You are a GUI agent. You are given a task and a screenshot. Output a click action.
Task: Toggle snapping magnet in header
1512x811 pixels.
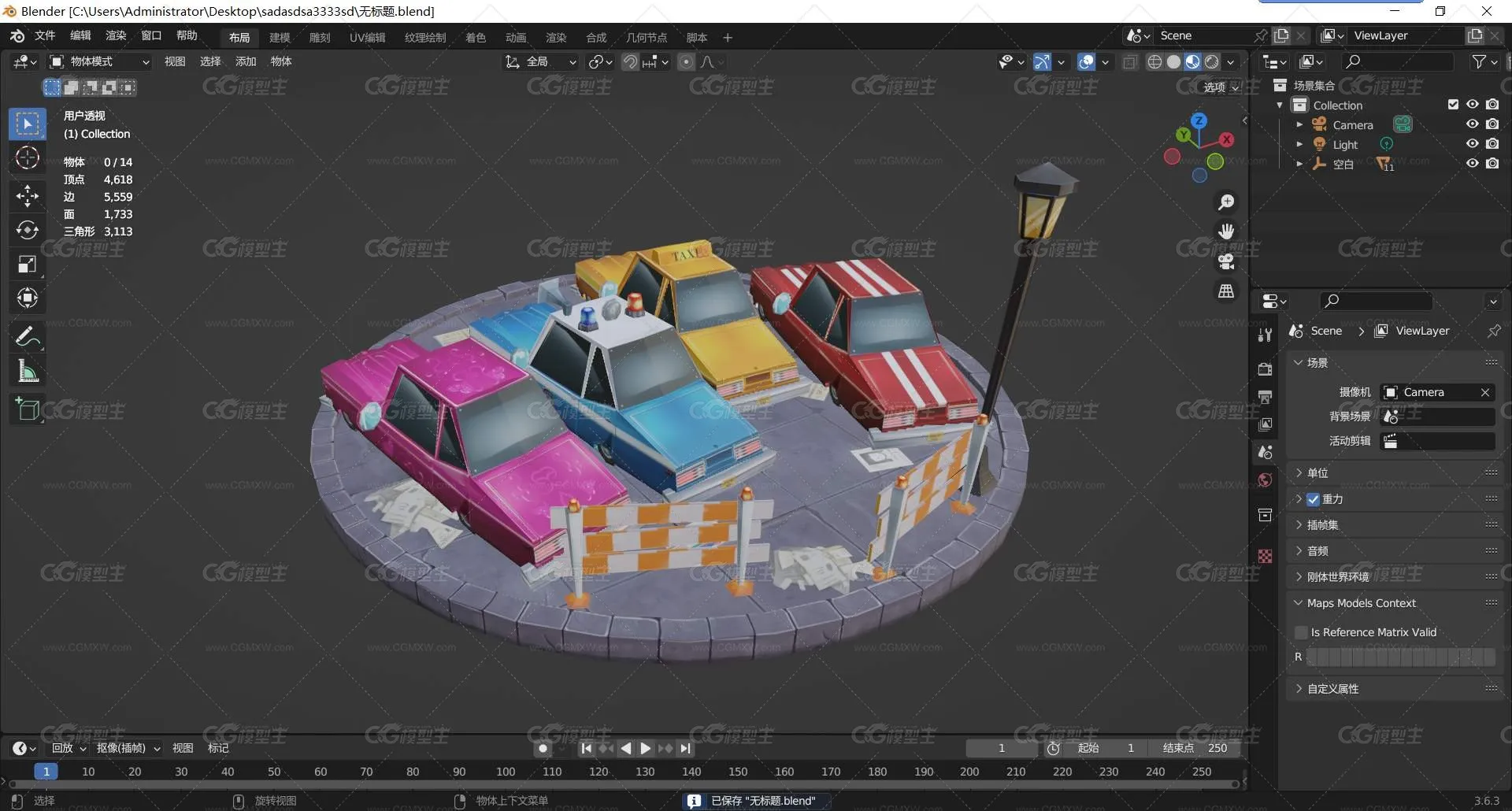(x=630, y=62)
